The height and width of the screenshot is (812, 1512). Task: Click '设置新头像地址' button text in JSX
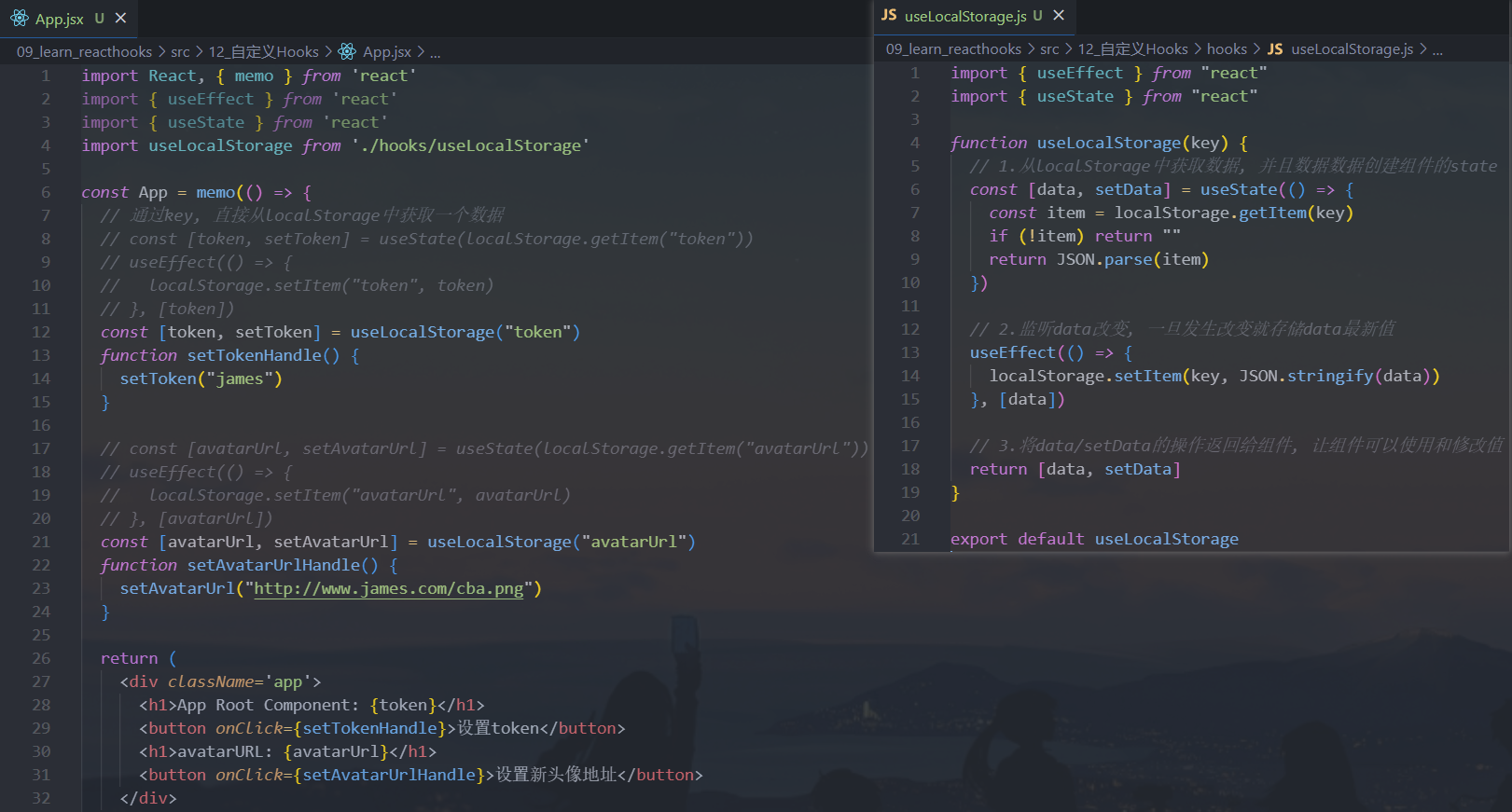557,775
